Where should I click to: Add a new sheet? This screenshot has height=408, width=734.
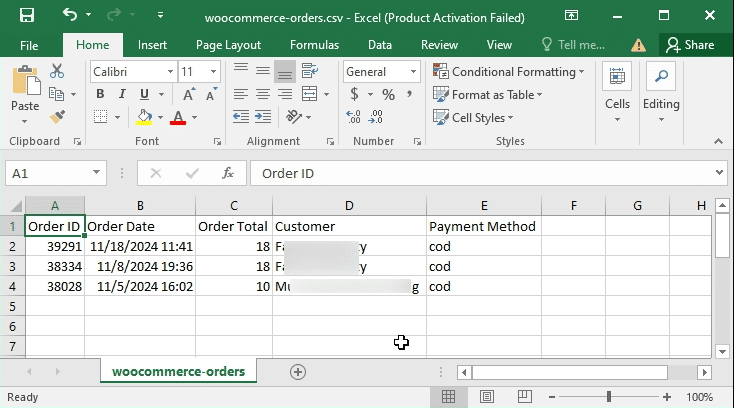tap(298, 372)
